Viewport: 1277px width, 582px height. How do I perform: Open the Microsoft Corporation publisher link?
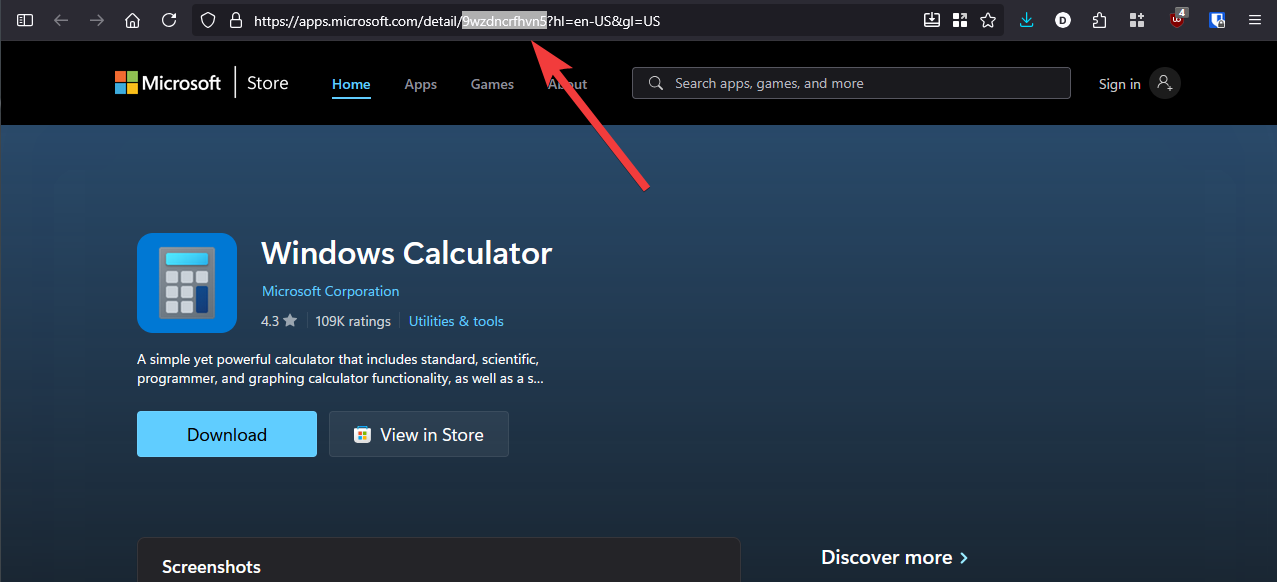click(330, 291)
